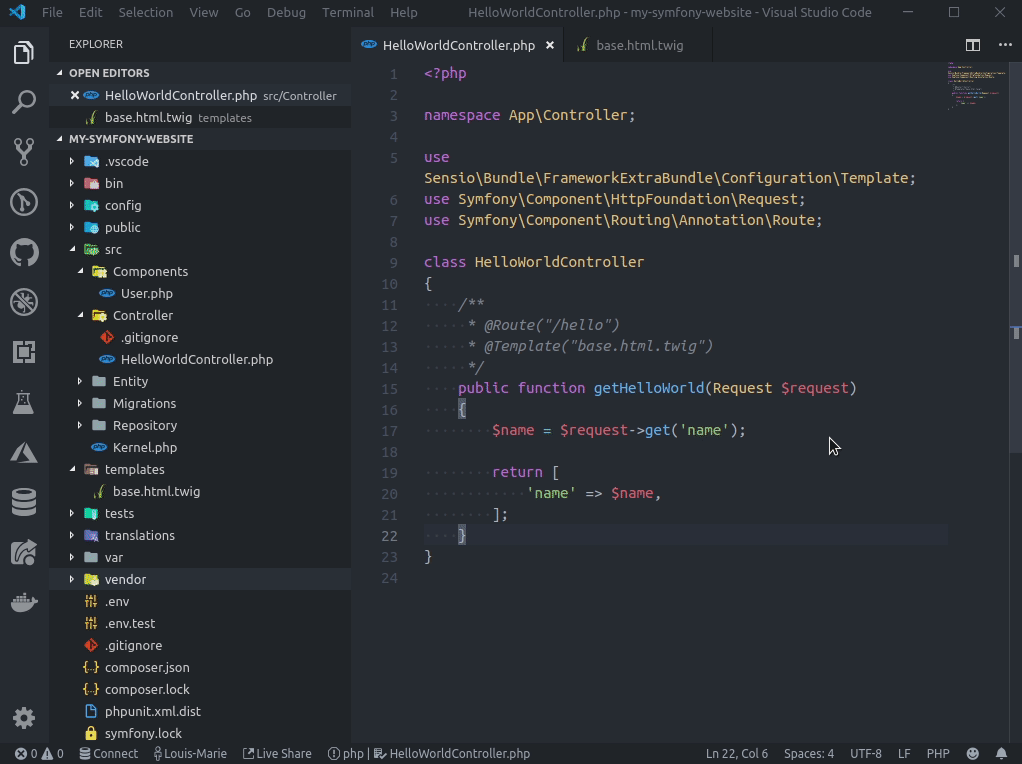This screenshot has width=1022, height=764.
Task: Open symfony.lock in explorer
Action: 143,733
